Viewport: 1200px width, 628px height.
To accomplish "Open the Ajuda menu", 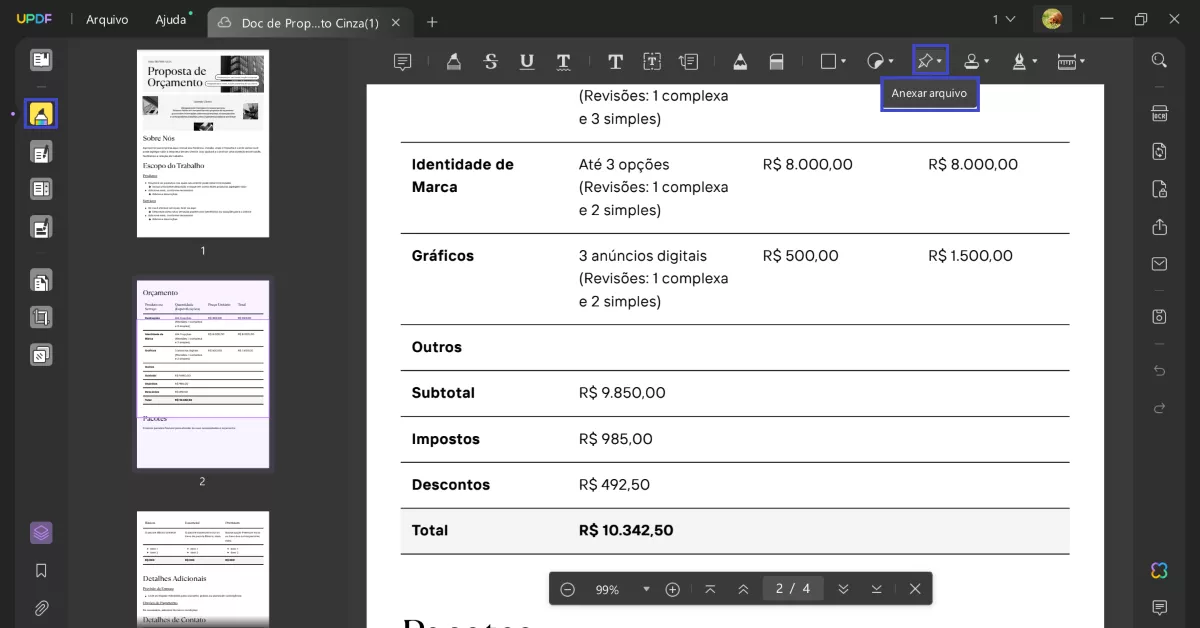I will (x=170, y=19).
